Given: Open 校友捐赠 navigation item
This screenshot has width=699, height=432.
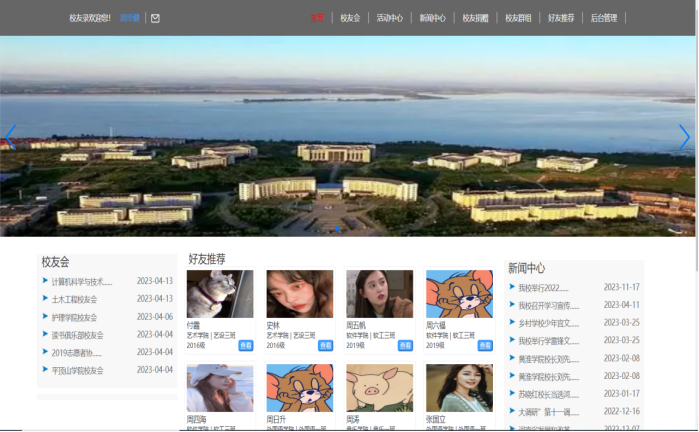Looking at the screenshot, I should coord(475,18).
